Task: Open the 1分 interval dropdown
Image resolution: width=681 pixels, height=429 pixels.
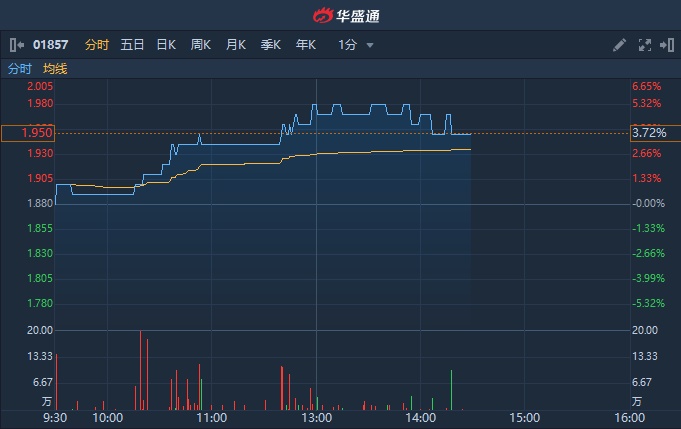Action: point(347,45)
